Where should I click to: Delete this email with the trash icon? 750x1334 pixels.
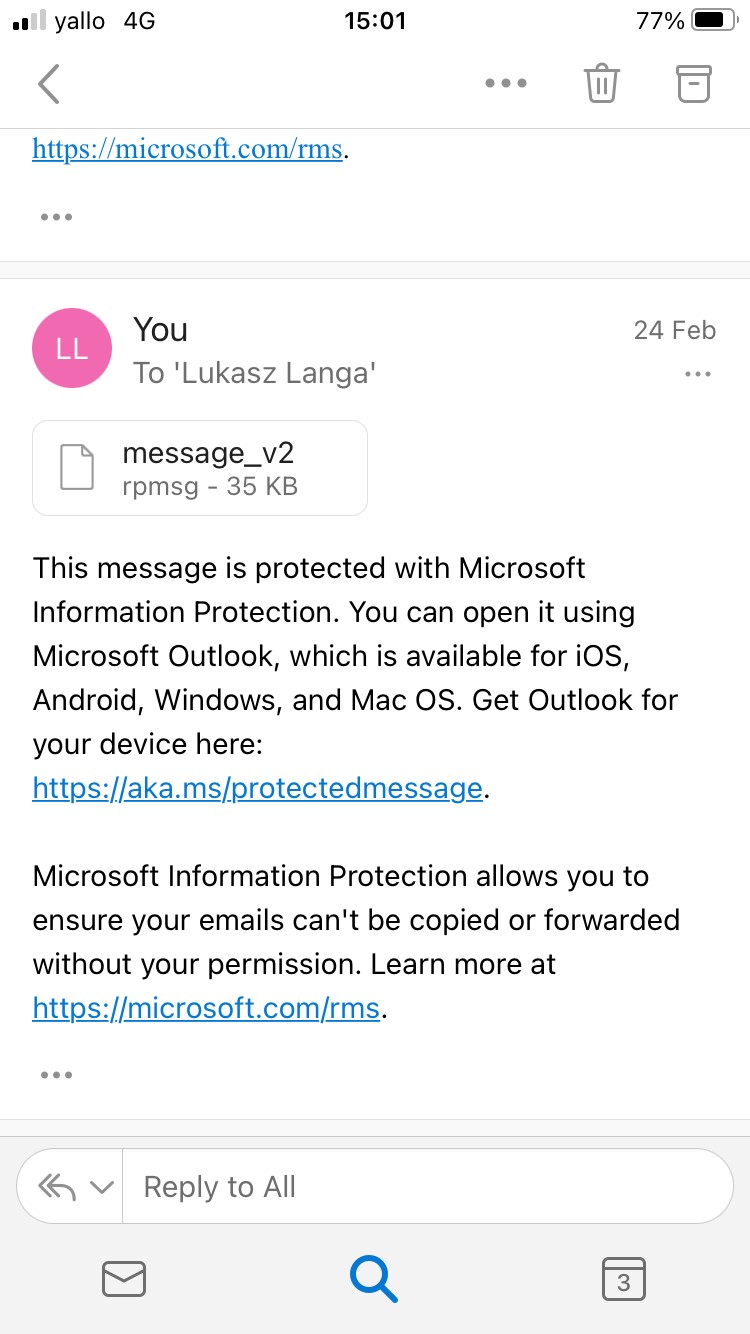pos(602,84)
